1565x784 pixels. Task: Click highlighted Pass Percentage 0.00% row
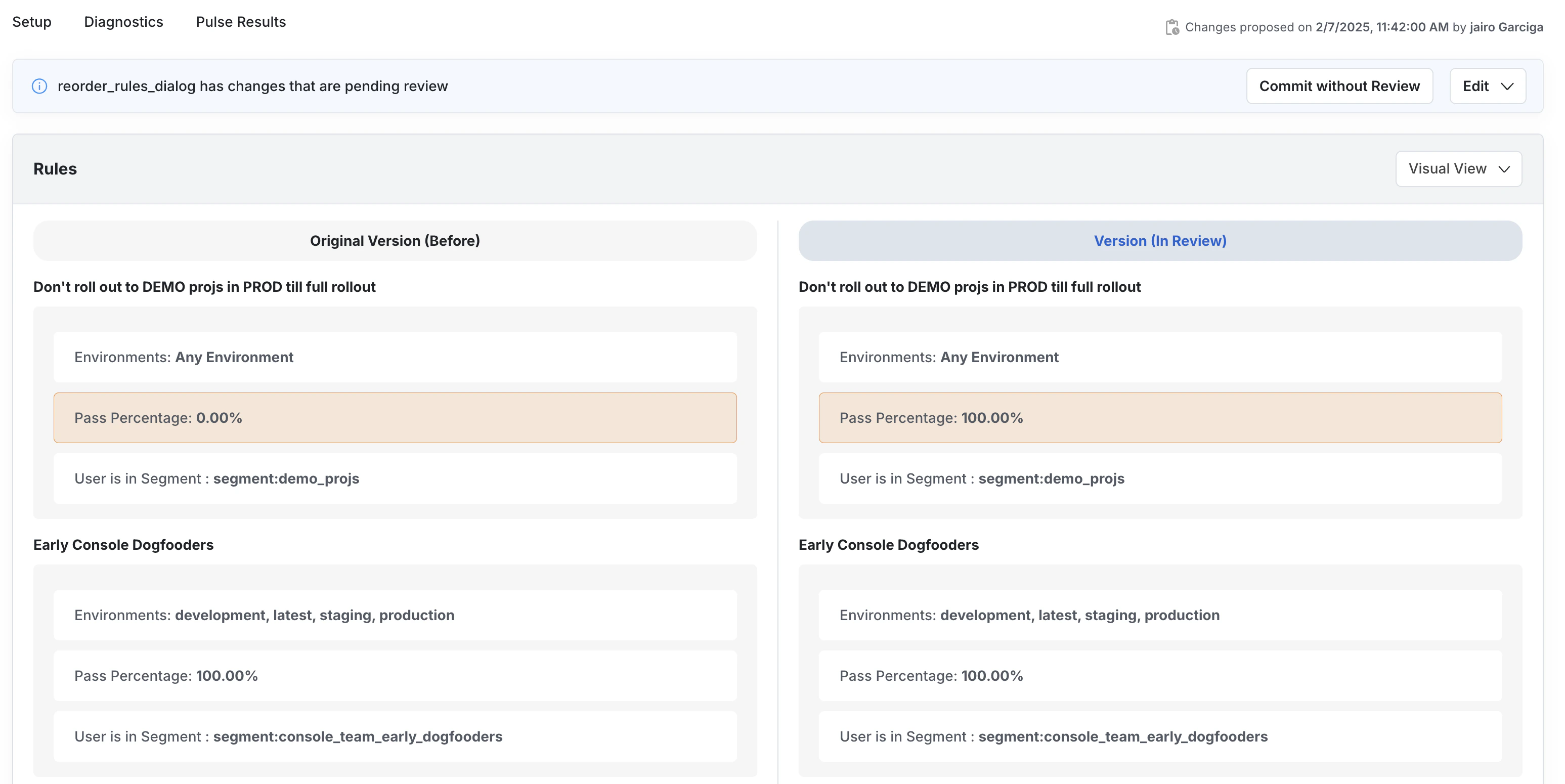(x=395, y=417)
